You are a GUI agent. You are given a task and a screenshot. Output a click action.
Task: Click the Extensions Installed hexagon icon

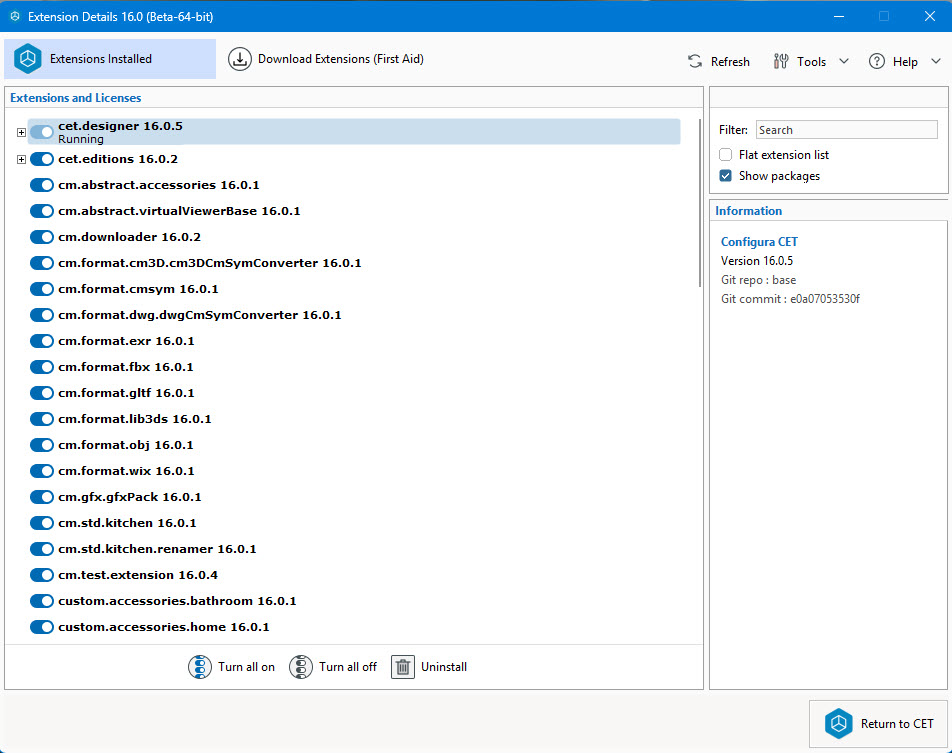(28, 59)
